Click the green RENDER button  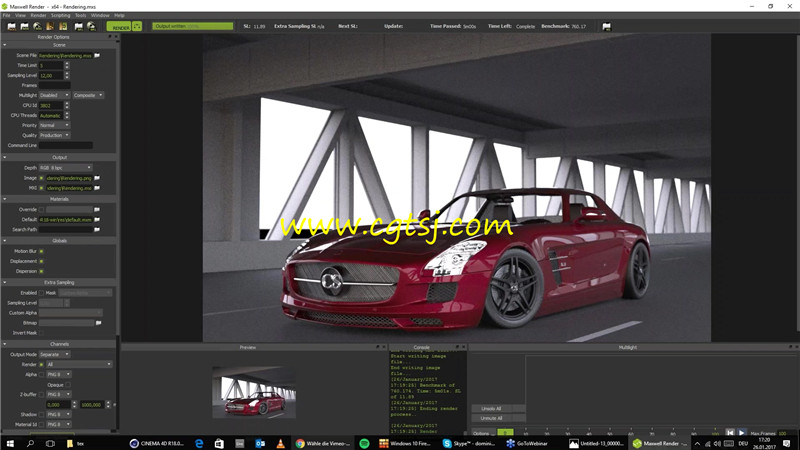(x=119, y=27)
